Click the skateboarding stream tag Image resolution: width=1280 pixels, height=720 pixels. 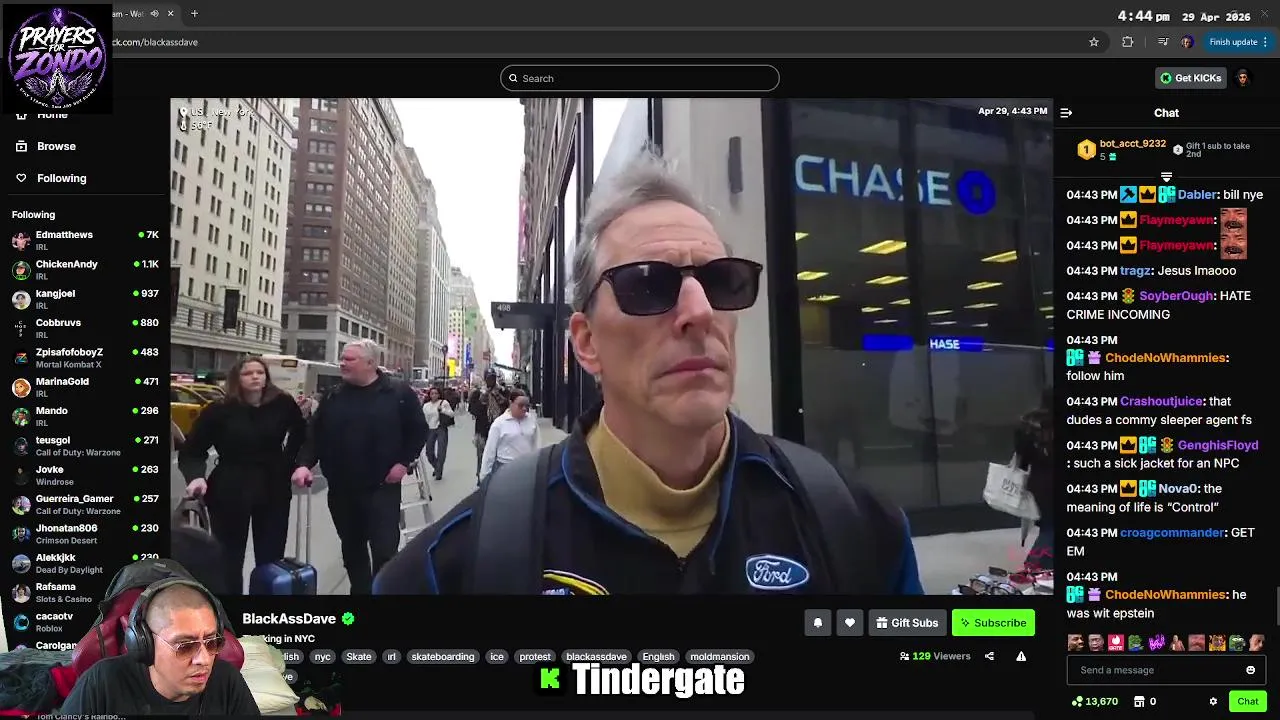[443, 657]
